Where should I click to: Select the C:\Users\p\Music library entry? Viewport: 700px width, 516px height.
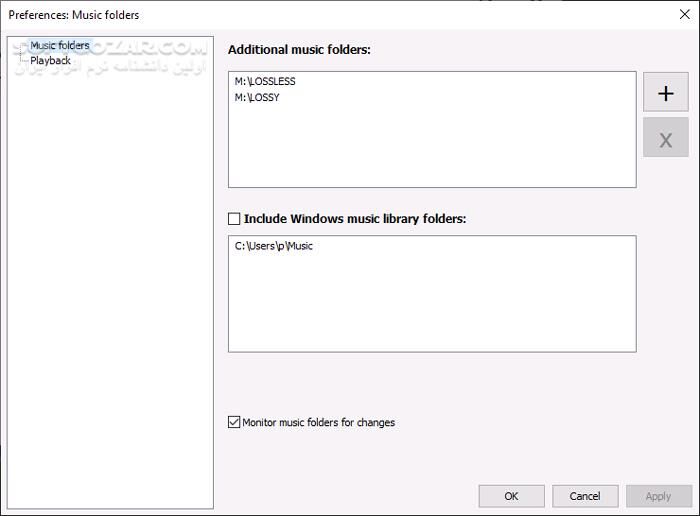tap(274, 246)
